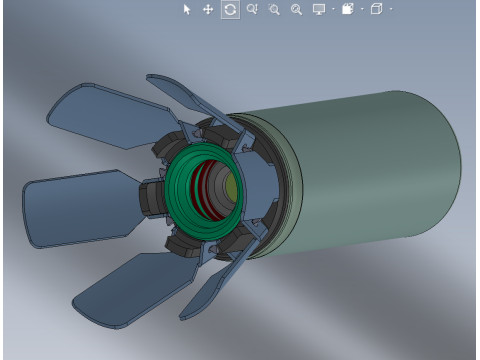Expand the clapperboard dropdown arrow
Screen dimensions: 480x360
[362, 9]
